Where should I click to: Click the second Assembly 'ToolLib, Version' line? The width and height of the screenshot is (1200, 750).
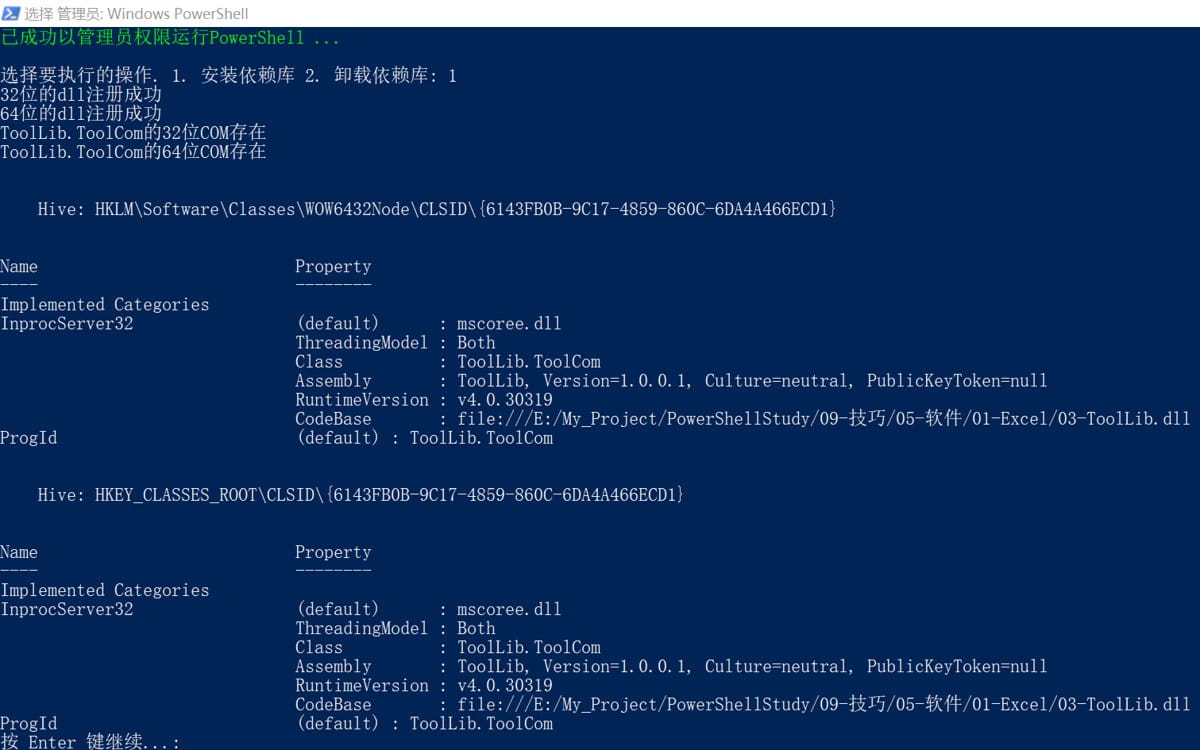point(752,667)
